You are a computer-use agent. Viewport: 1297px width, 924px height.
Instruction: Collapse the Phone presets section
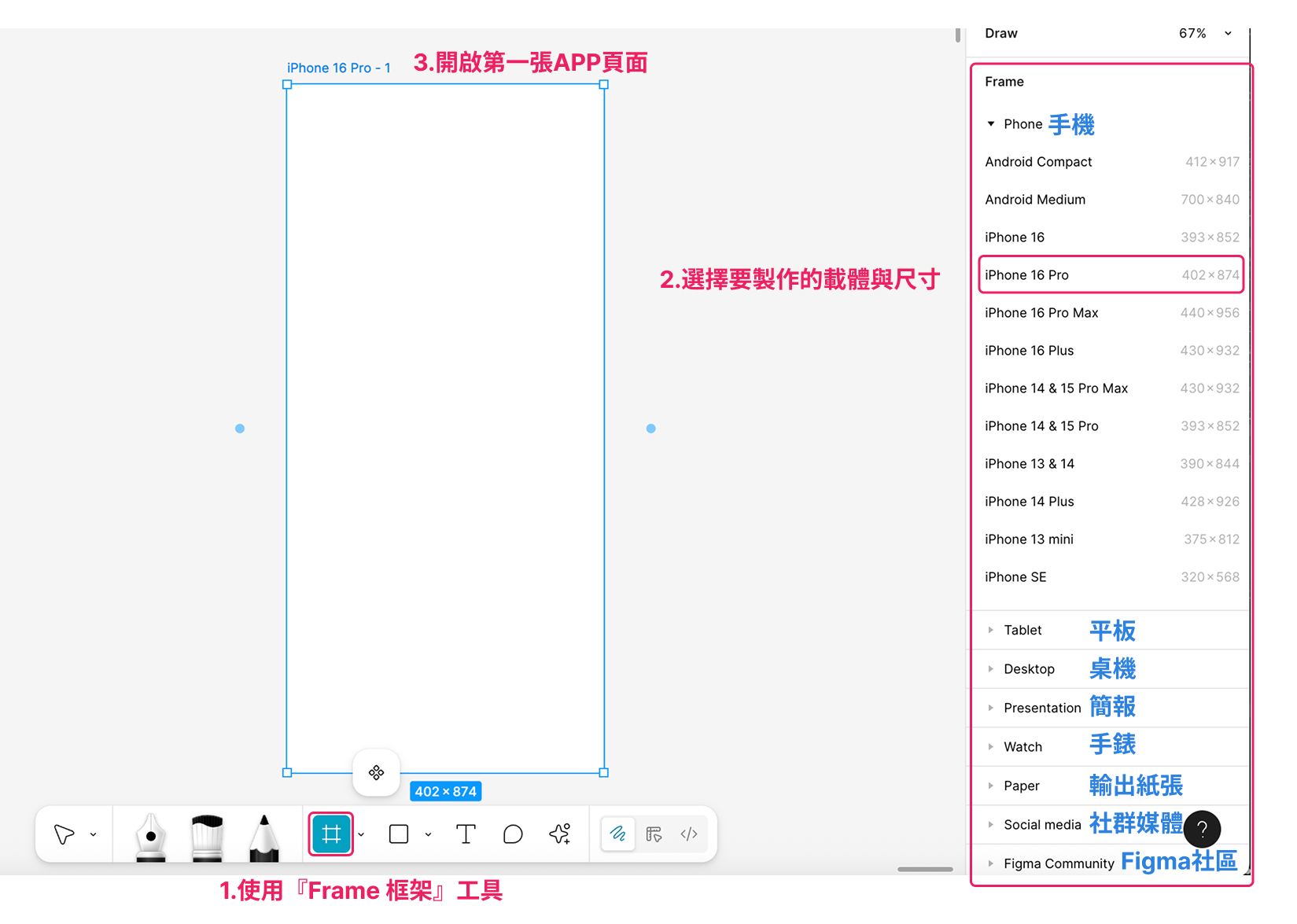pyautogui.click(x=991, y=124)
